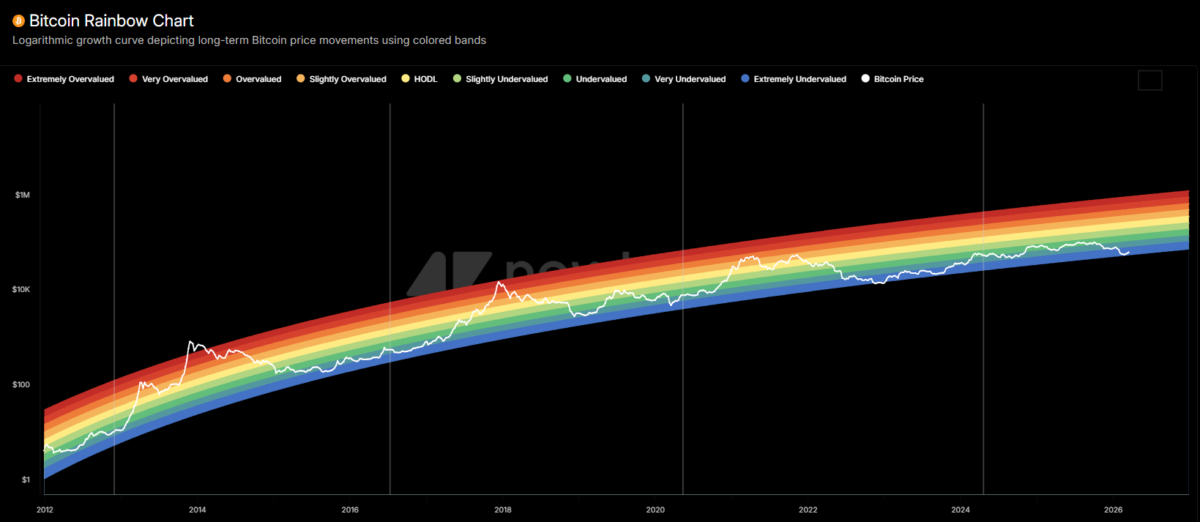Click the 2012 x-axis label
1200x522 pixels.
pyautogui.click(x=44, y=509)
